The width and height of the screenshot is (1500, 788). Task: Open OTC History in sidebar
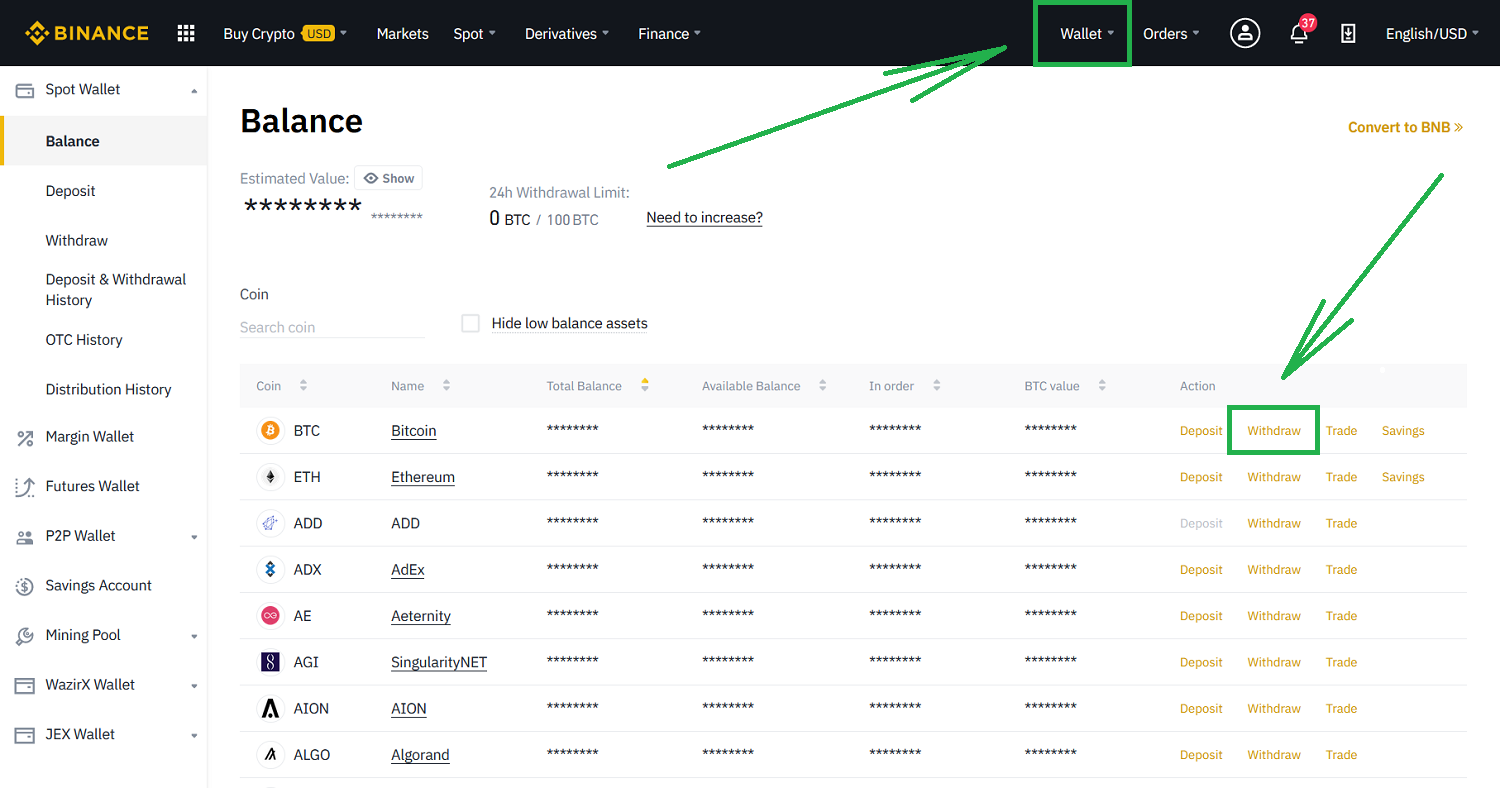tap(84, 340)
